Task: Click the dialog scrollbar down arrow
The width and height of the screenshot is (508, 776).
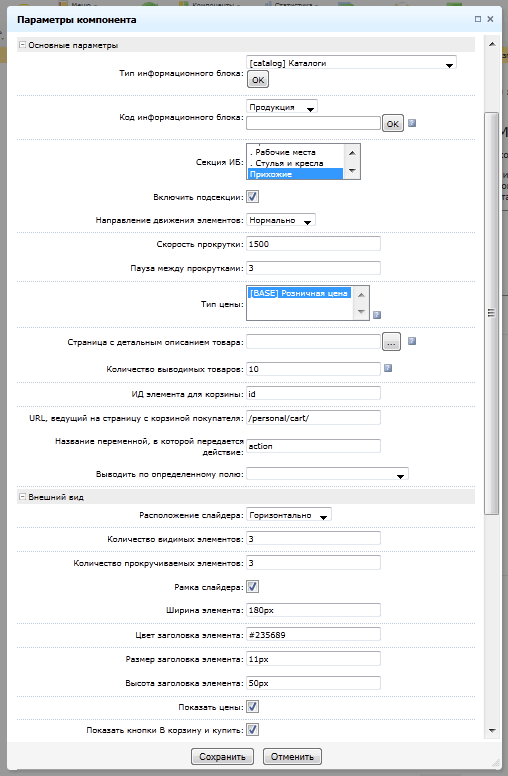Action: point(492,730)
